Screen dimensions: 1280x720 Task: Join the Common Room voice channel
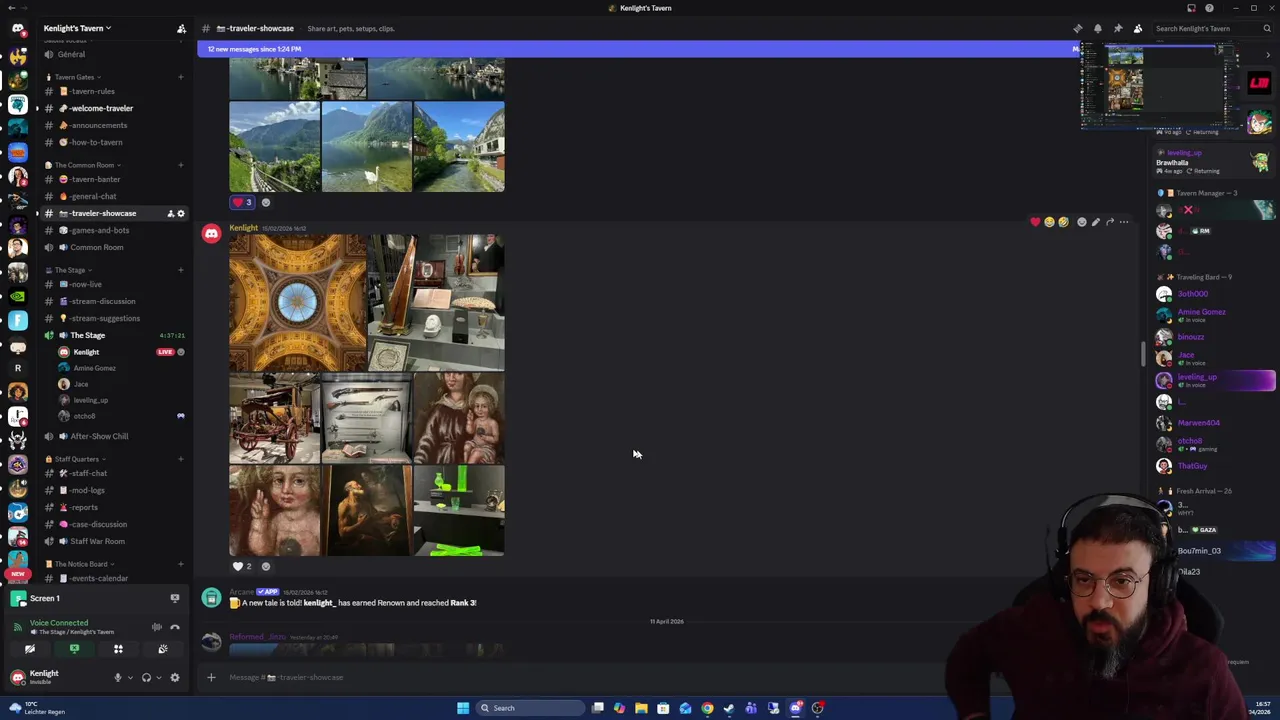point(113,247)
